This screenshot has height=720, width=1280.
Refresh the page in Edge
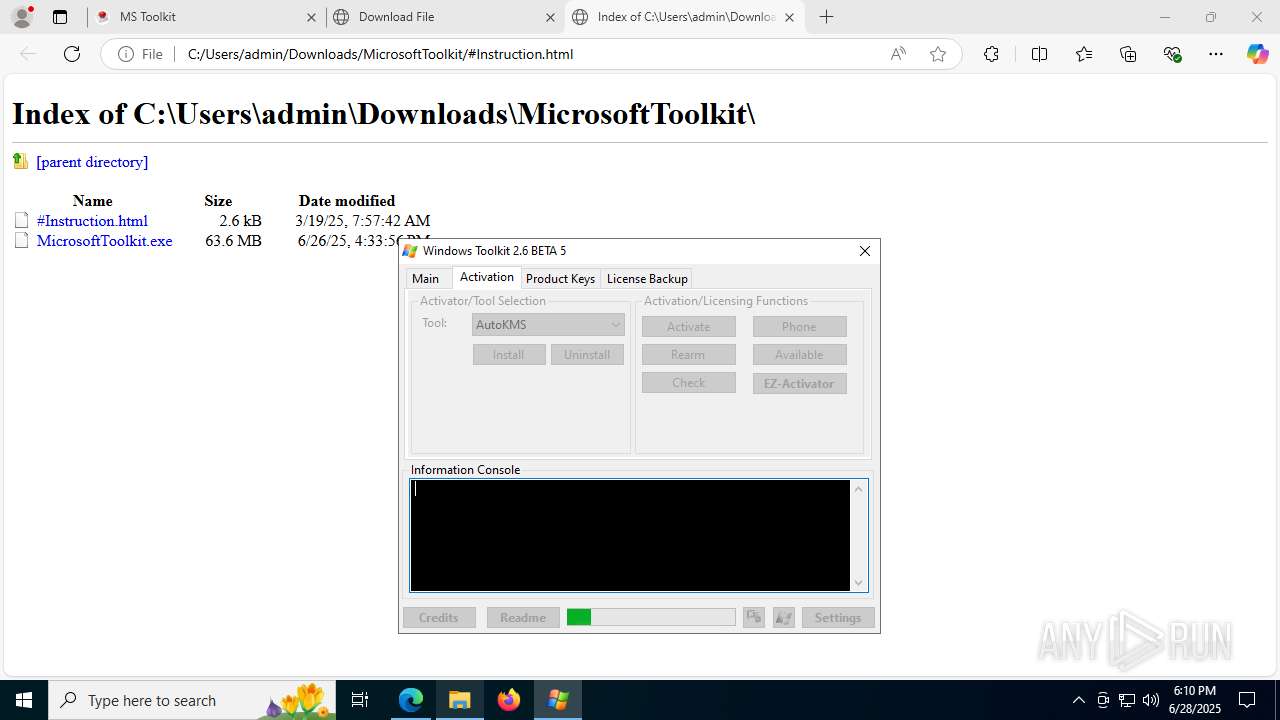click(x=72, y=54)
